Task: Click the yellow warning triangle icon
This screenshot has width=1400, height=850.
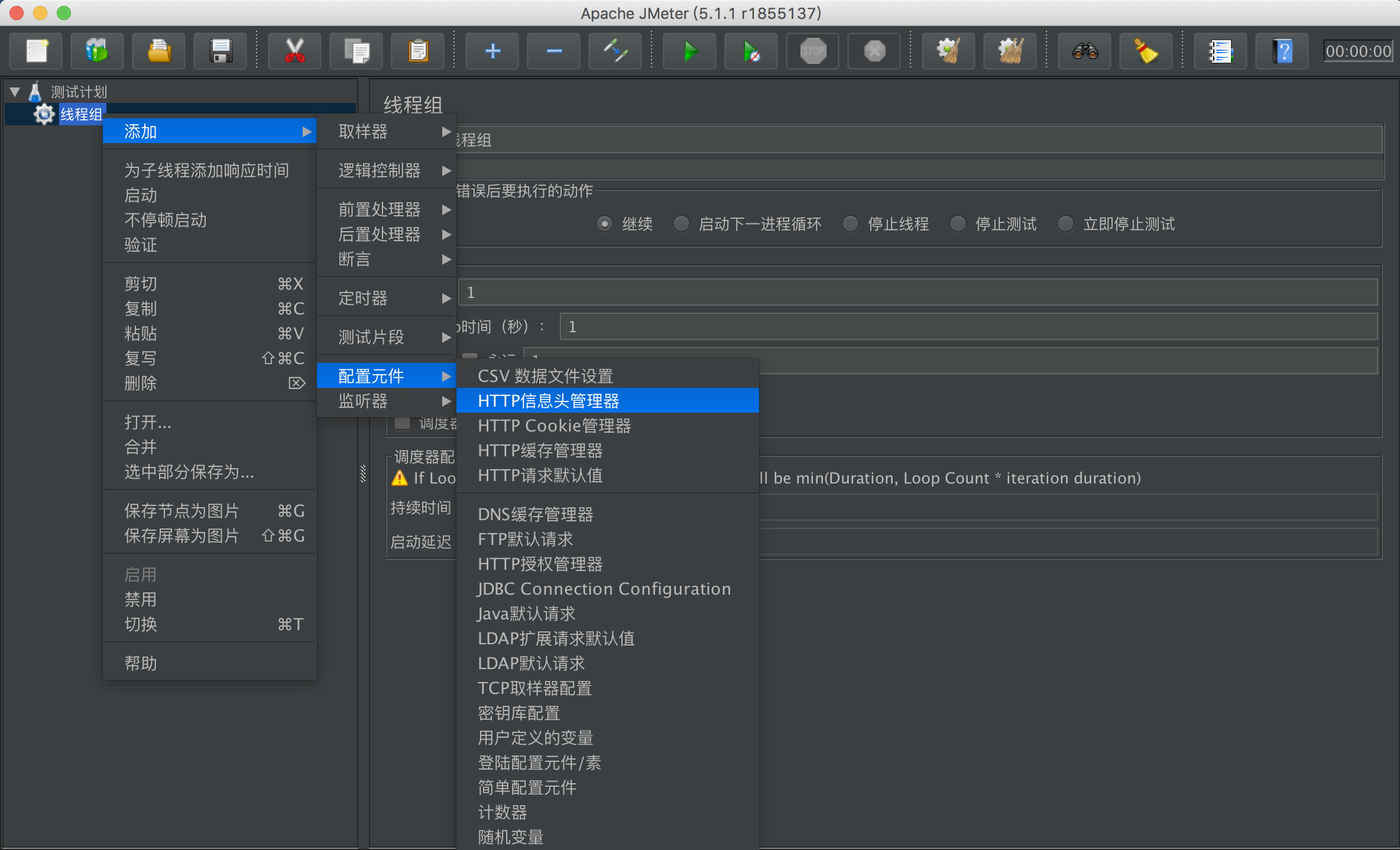Action: tap(400, 478)
